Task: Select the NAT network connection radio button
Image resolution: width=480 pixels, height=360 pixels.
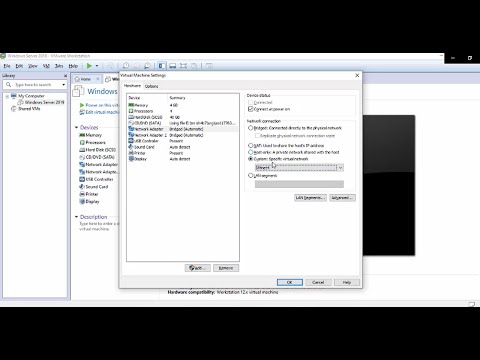Action: 251,145
